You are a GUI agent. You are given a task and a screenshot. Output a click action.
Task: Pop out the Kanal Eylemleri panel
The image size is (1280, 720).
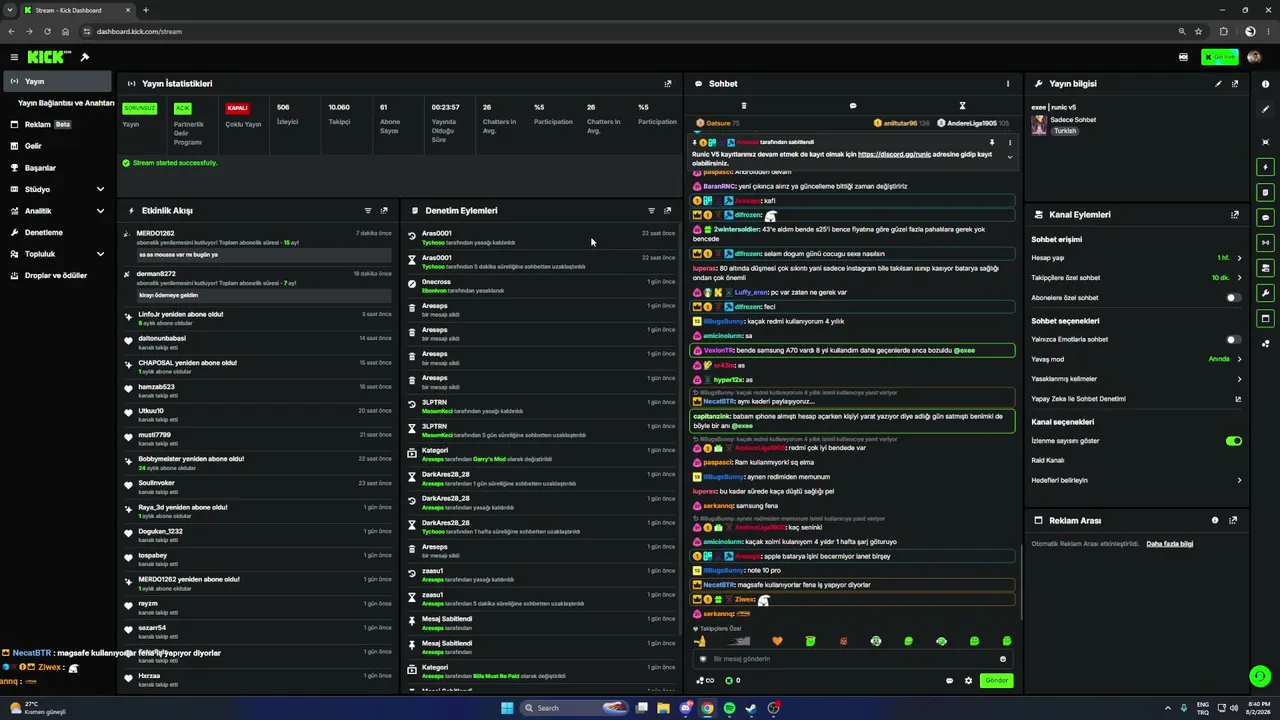coord(1234,215)
